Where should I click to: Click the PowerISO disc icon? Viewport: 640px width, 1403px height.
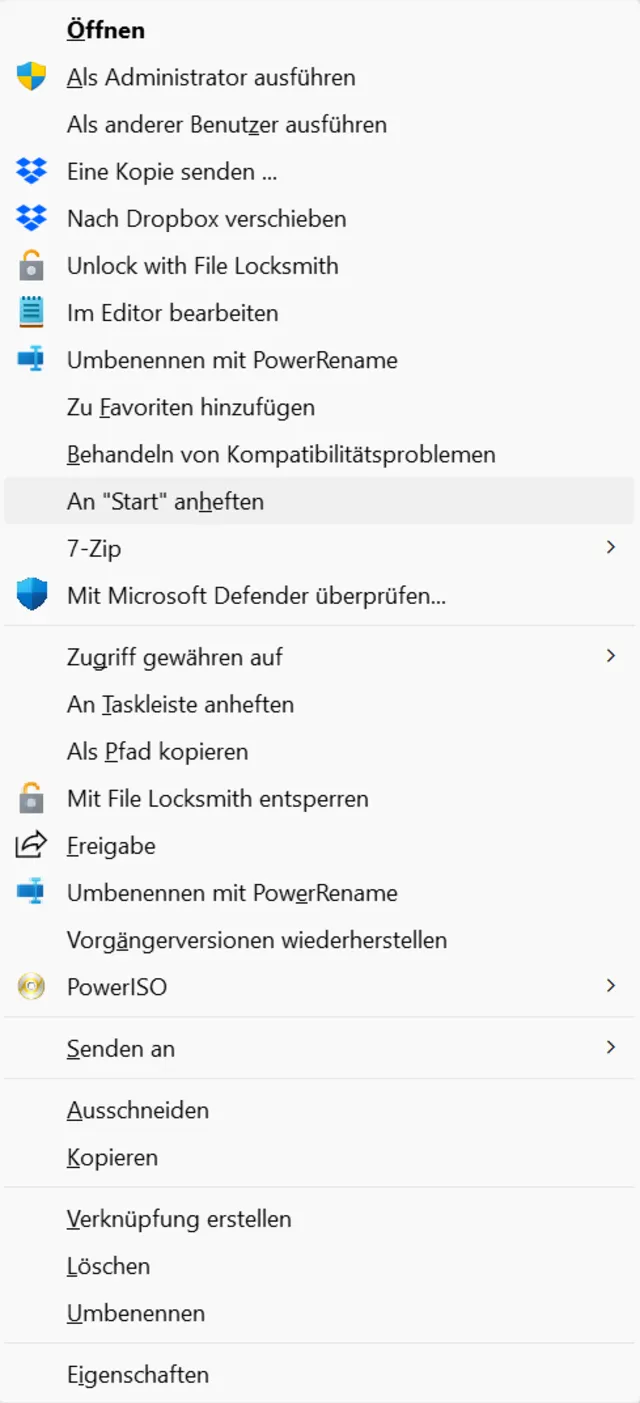pos(32,987)
